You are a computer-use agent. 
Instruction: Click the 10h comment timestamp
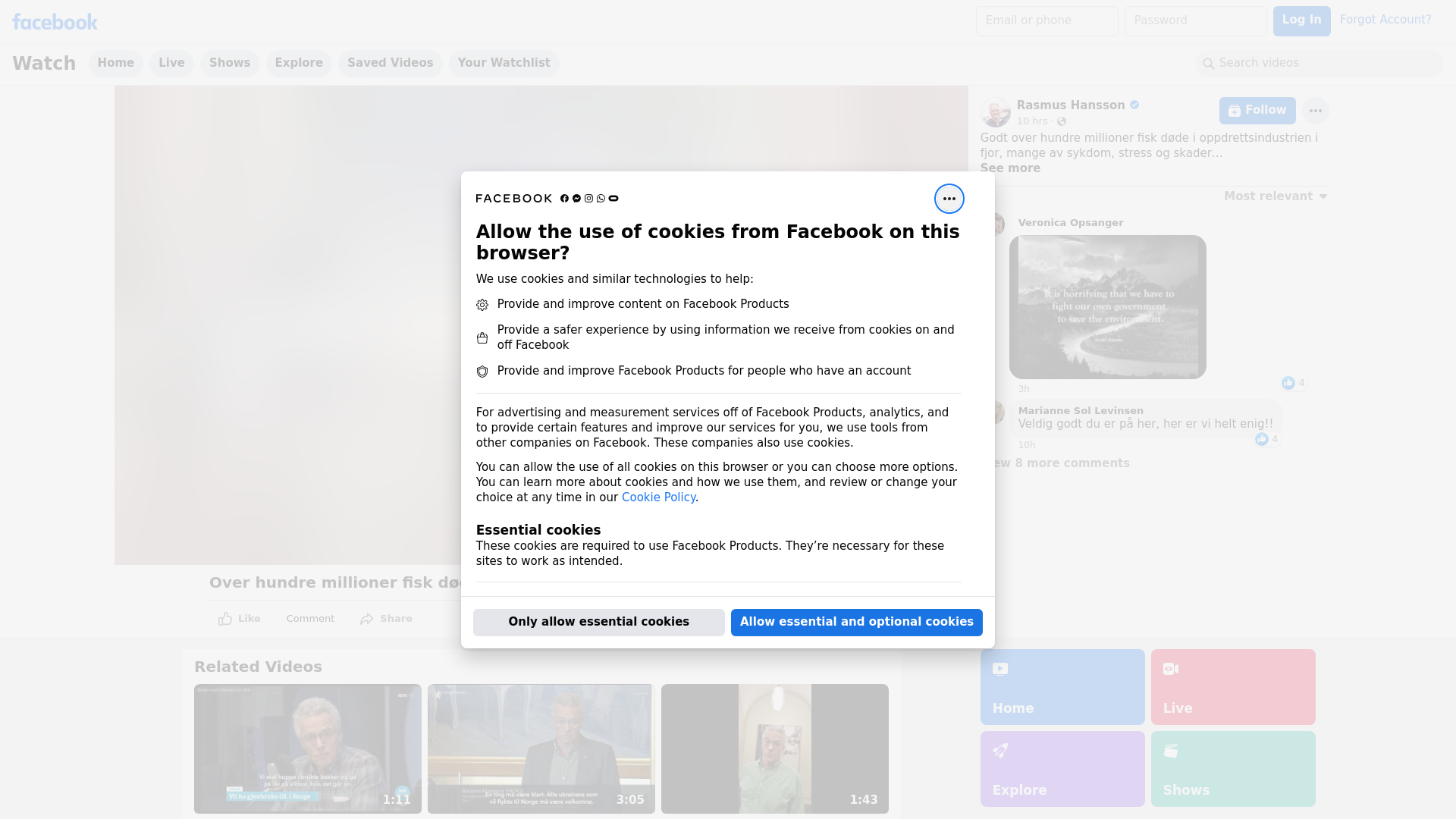pyautogui.click(x=1026, y=445)
